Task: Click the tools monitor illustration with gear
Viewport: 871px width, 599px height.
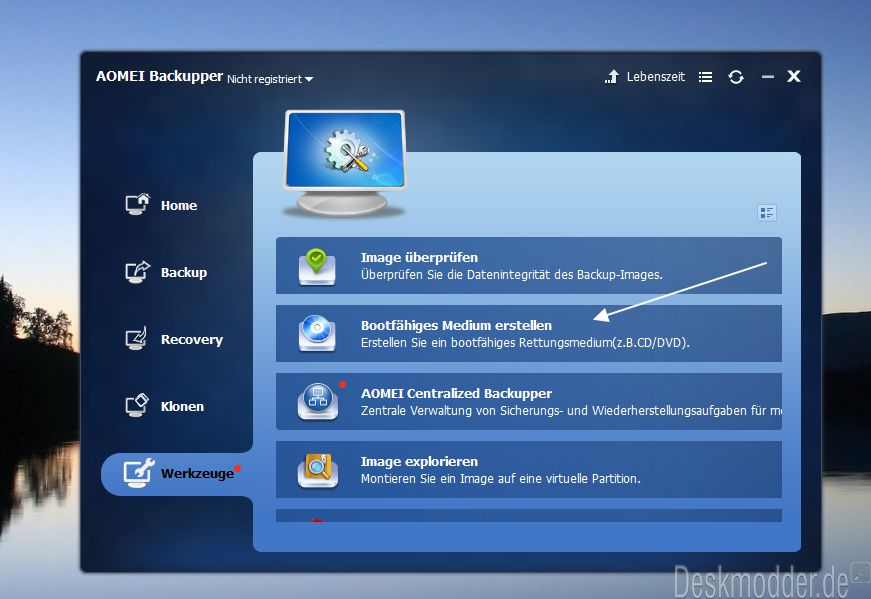Action: click(x=345, y=162)
